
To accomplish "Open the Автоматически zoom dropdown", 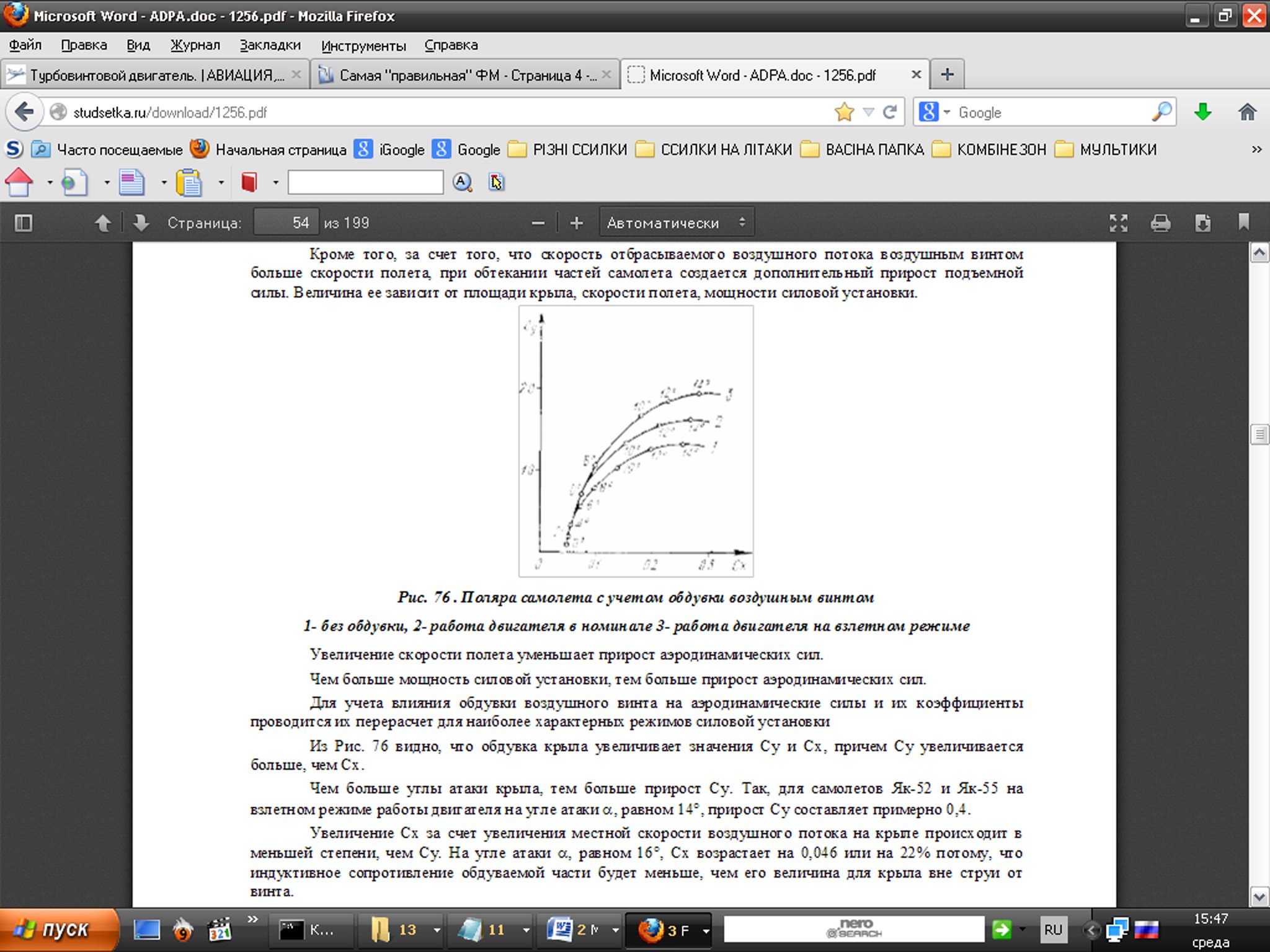I will 676,223.
